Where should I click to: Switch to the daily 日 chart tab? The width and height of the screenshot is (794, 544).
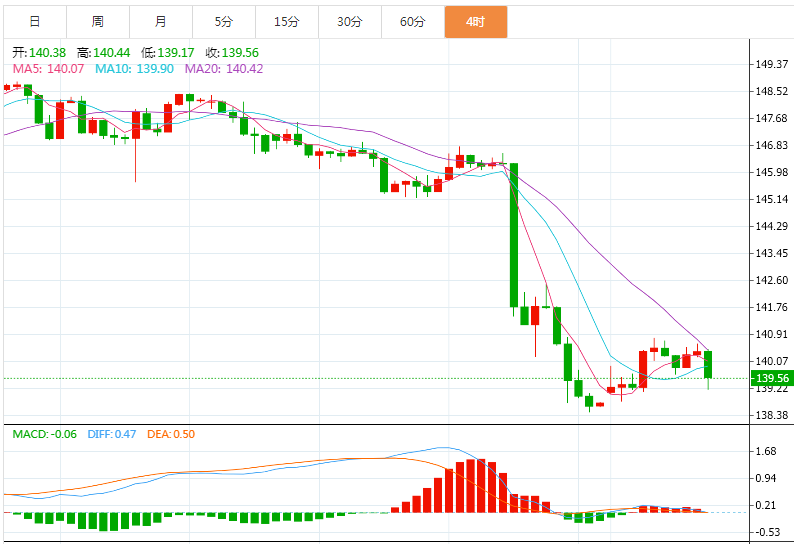(x=35, y=22)
